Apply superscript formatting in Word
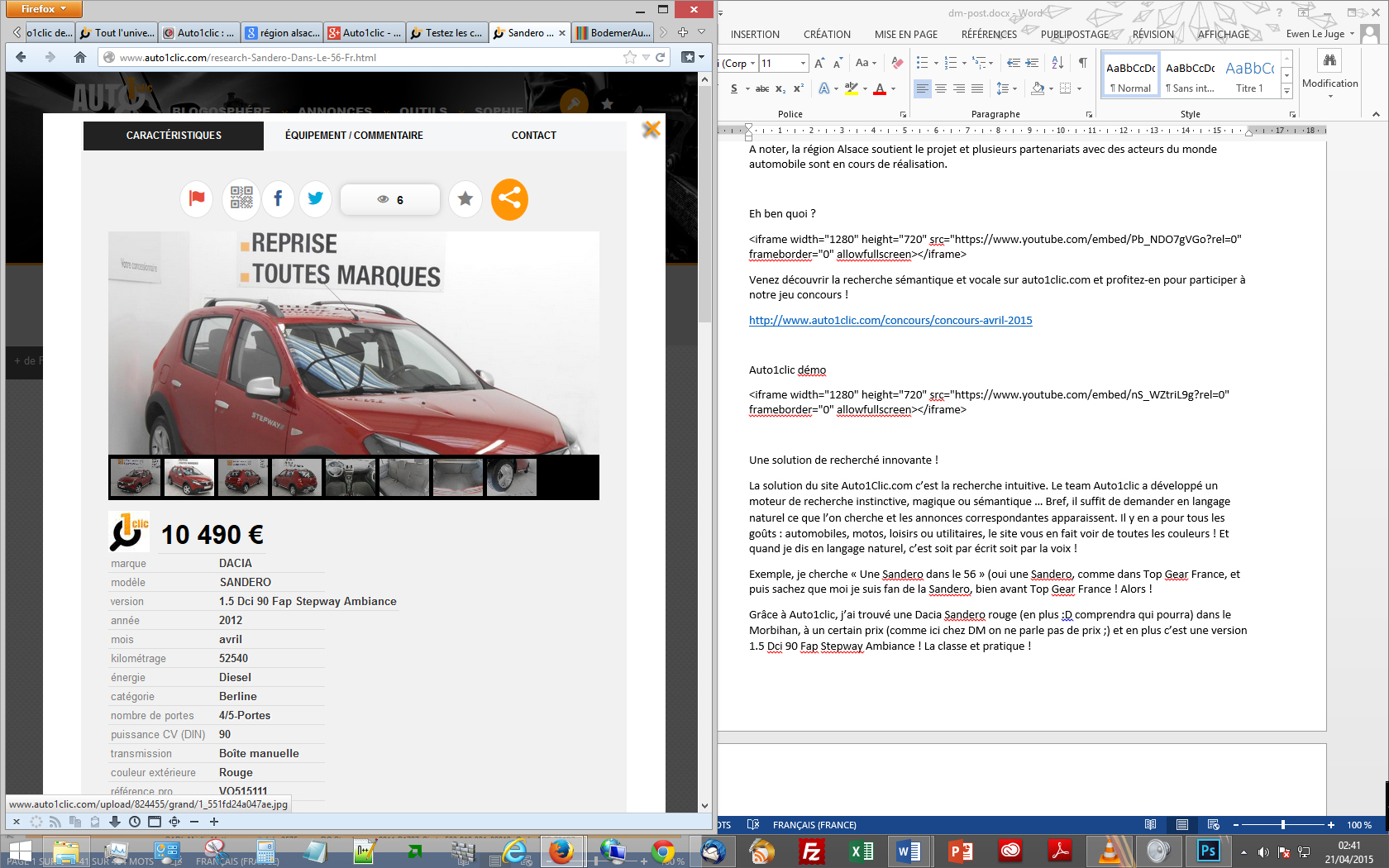This screenshot has width=1389, height=868. tap(799, 88)
